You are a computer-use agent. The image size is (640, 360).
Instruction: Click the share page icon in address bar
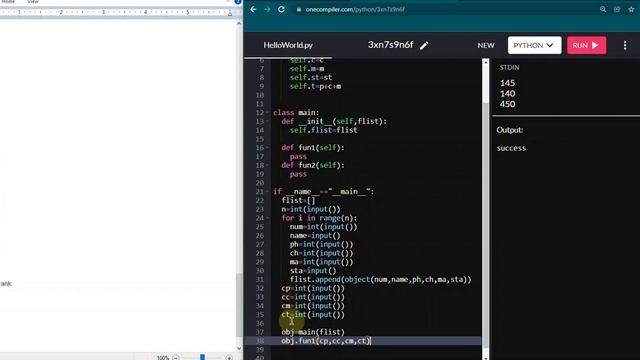(x=617, y=9)
